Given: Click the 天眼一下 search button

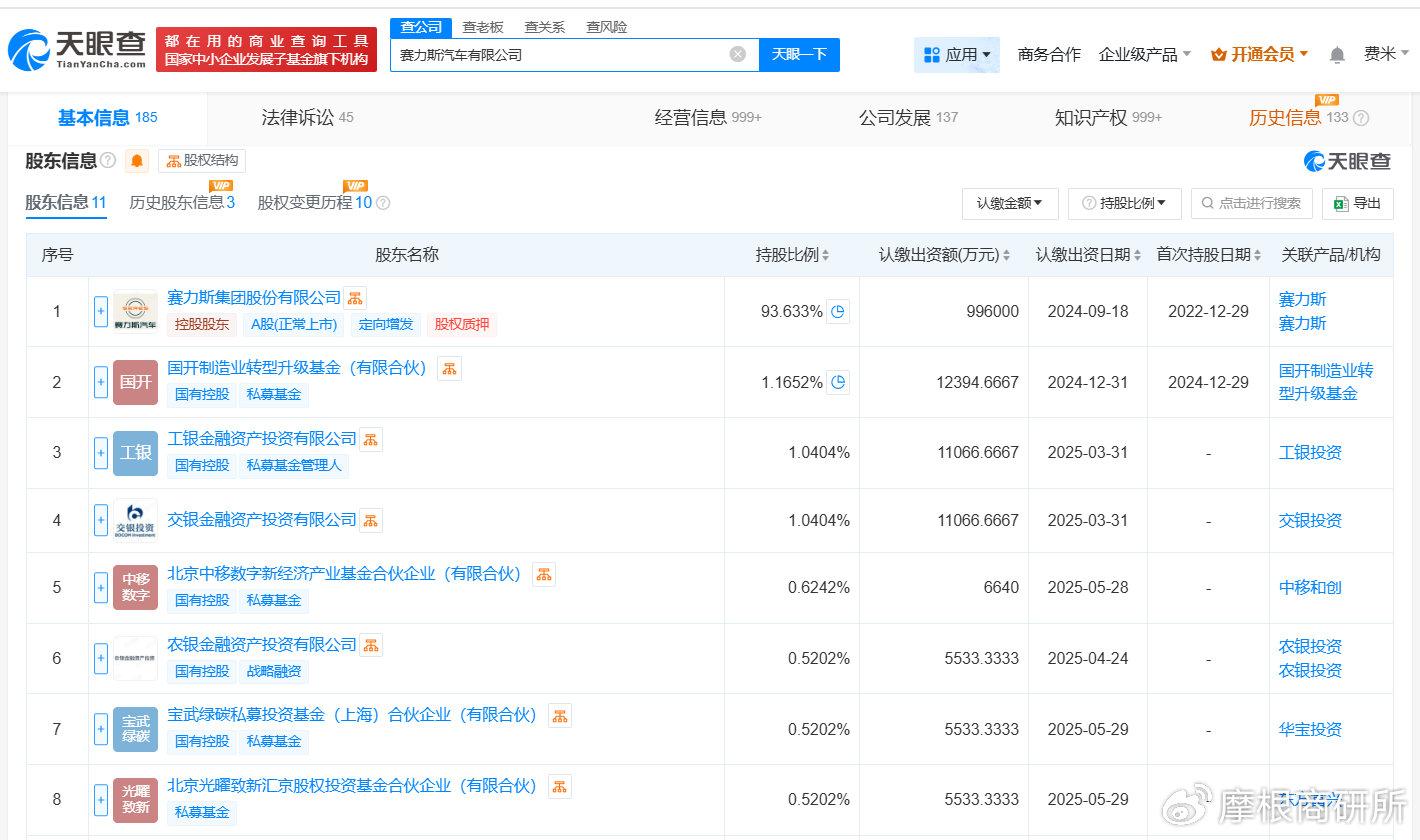Looking at the screenshot, I should tap(799, 54).
